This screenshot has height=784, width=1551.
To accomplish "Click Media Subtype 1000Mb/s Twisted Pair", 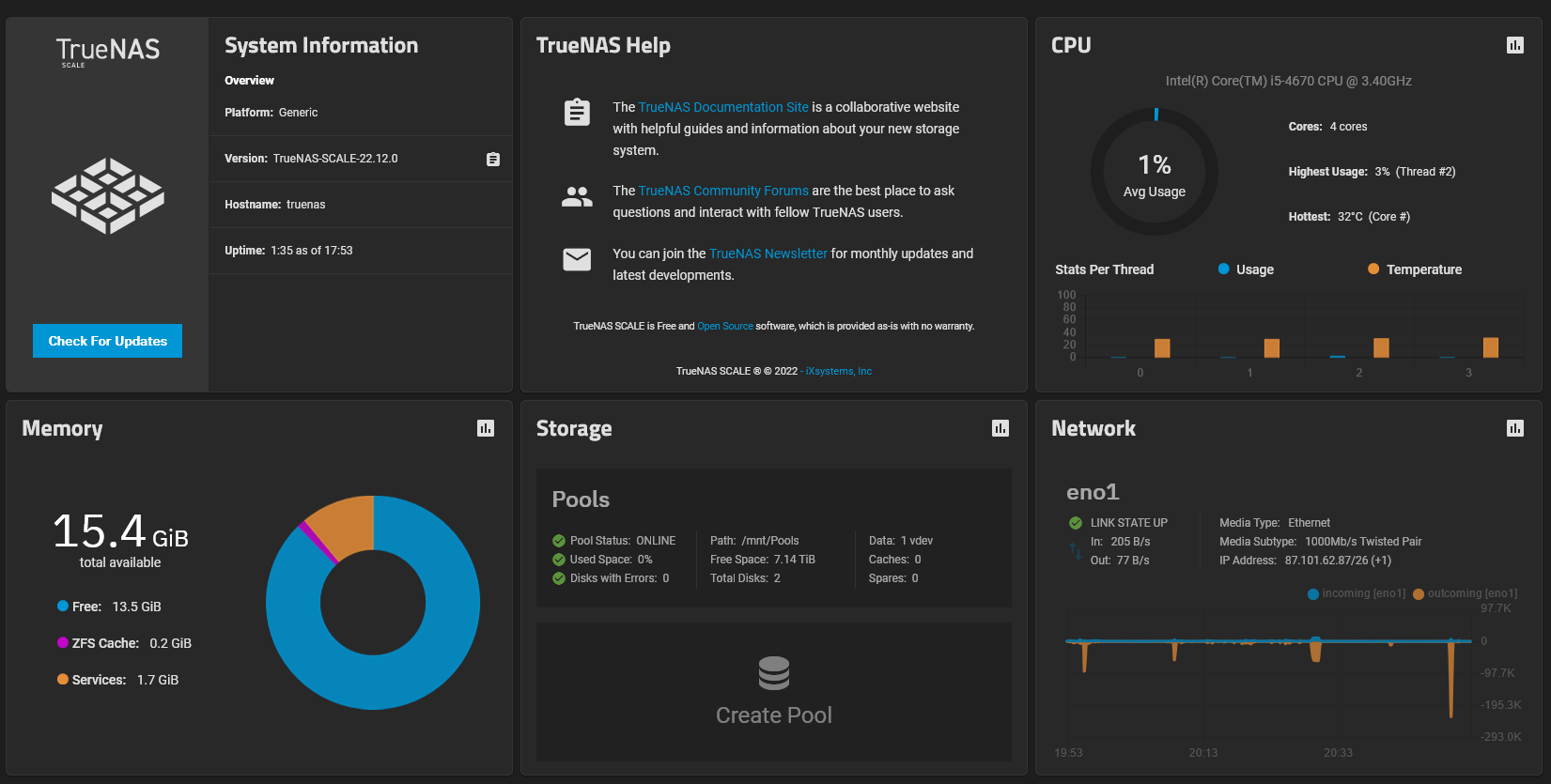I will click(1320, 542).
